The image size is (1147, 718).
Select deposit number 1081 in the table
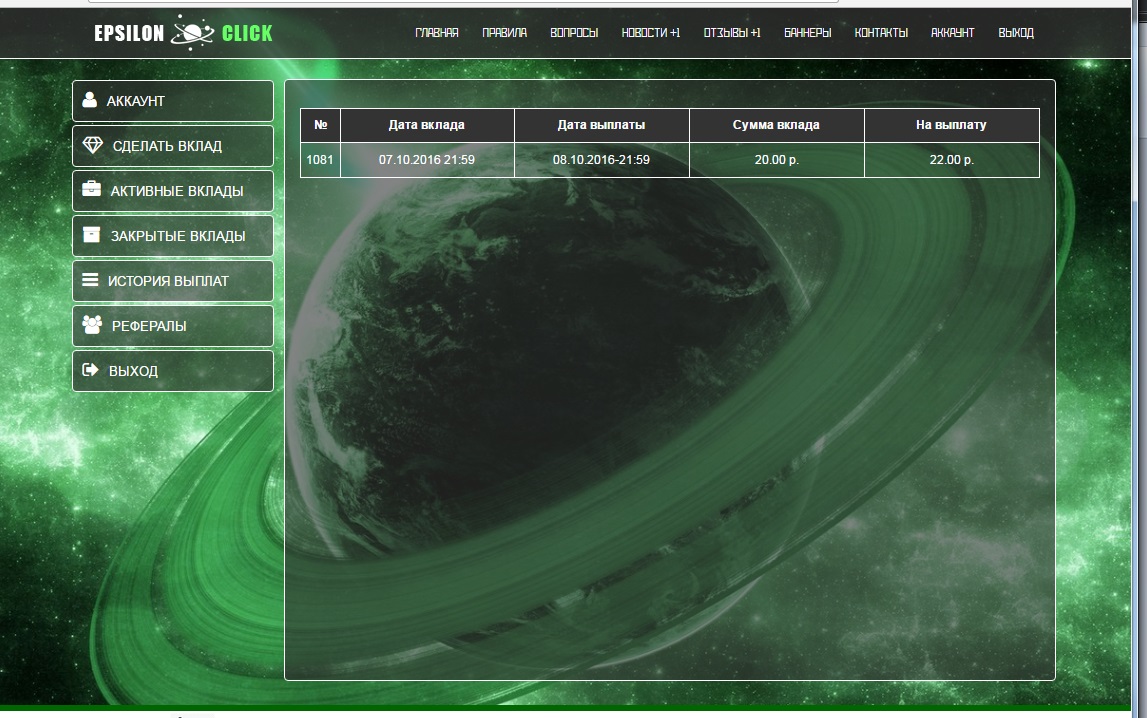pos(320,160)
